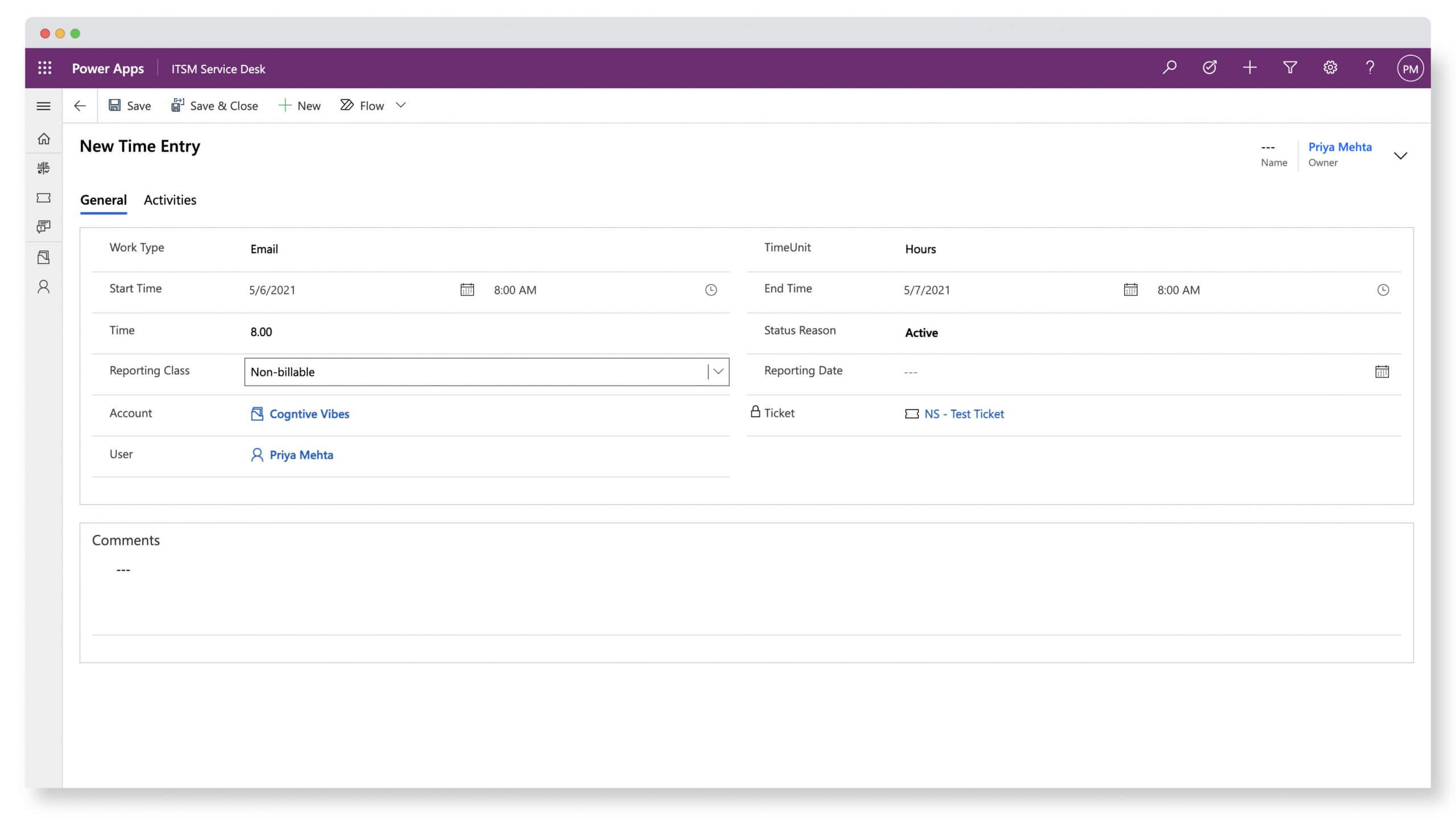Image resolution: width=1456 pixels, height=820 pixels.
Task: Create a new record with the plus icon
Action: point(1250,68)
